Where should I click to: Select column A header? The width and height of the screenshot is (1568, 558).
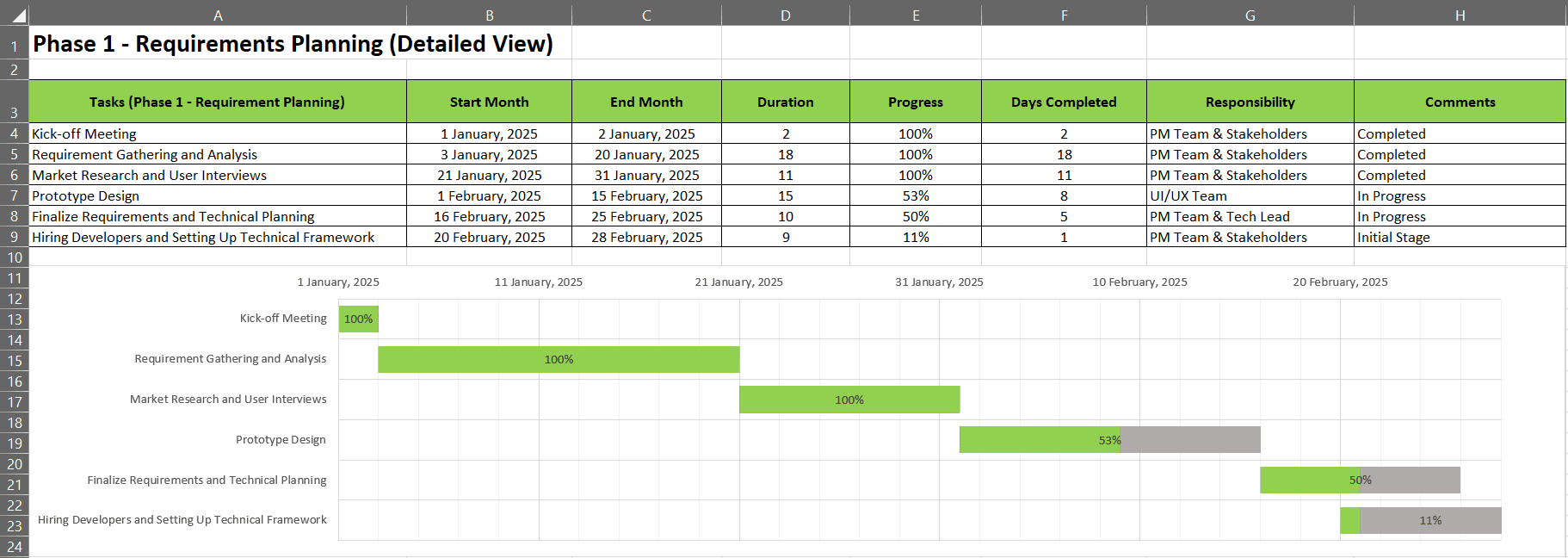click(218, 15)
